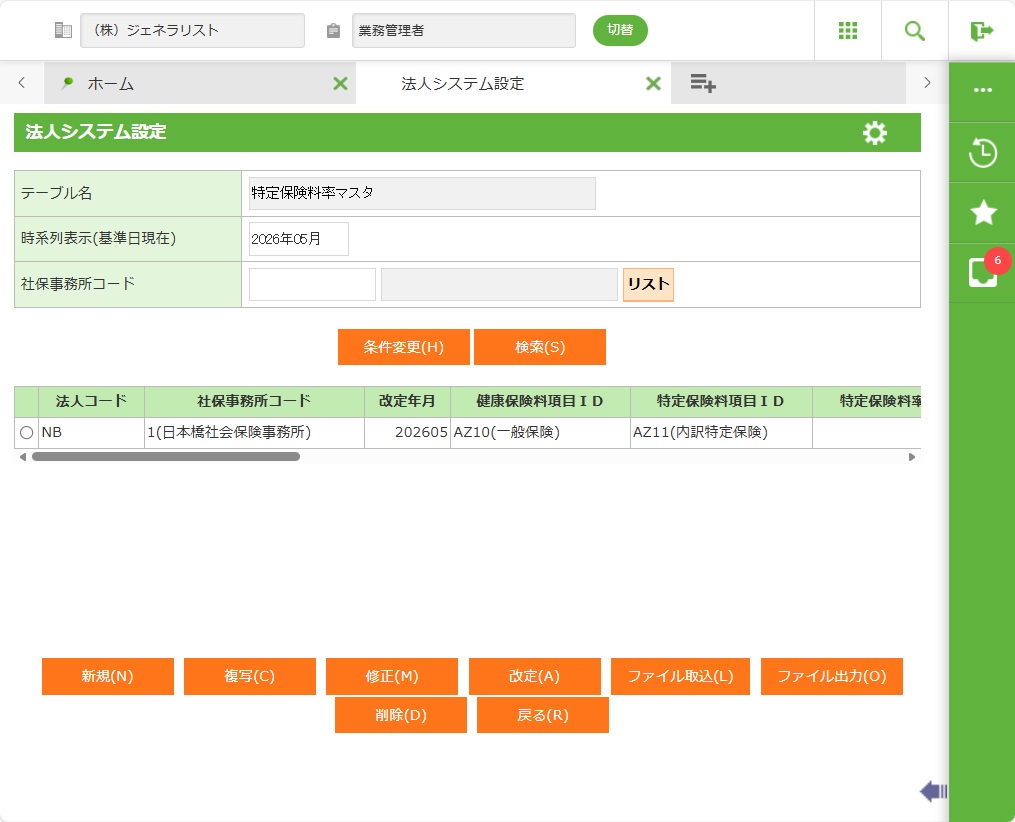1015x822 pixels.
Task: Click the 社保事務所コード input field
Action: (312, 284)
